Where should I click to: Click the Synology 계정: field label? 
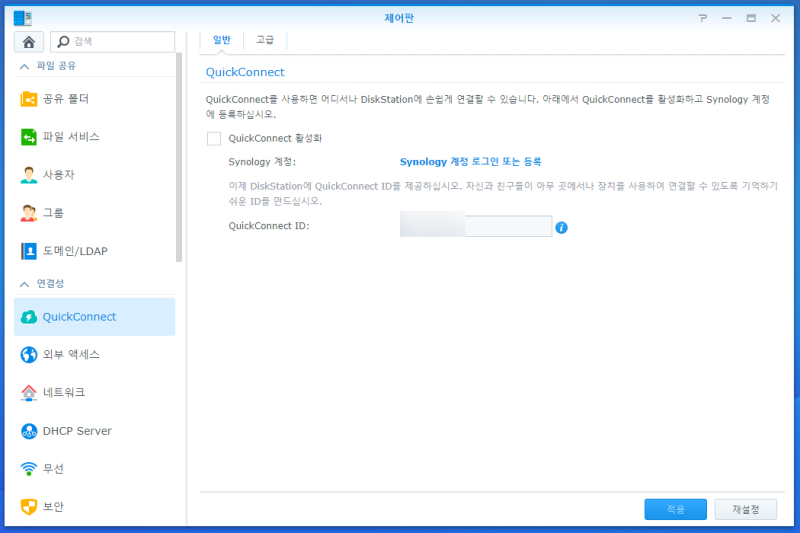[x=262, y=162]
